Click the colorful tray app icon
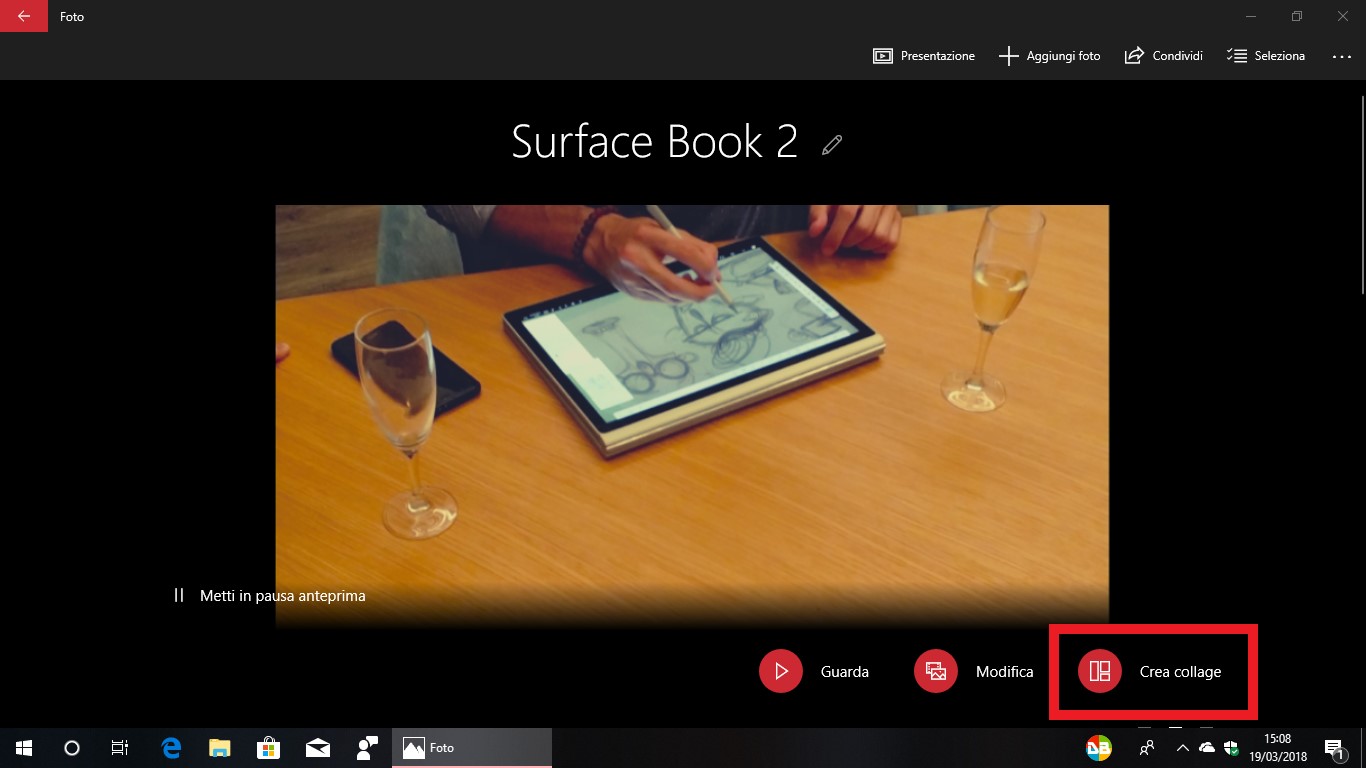The image size is (1366, 768). pos(1099,748)
